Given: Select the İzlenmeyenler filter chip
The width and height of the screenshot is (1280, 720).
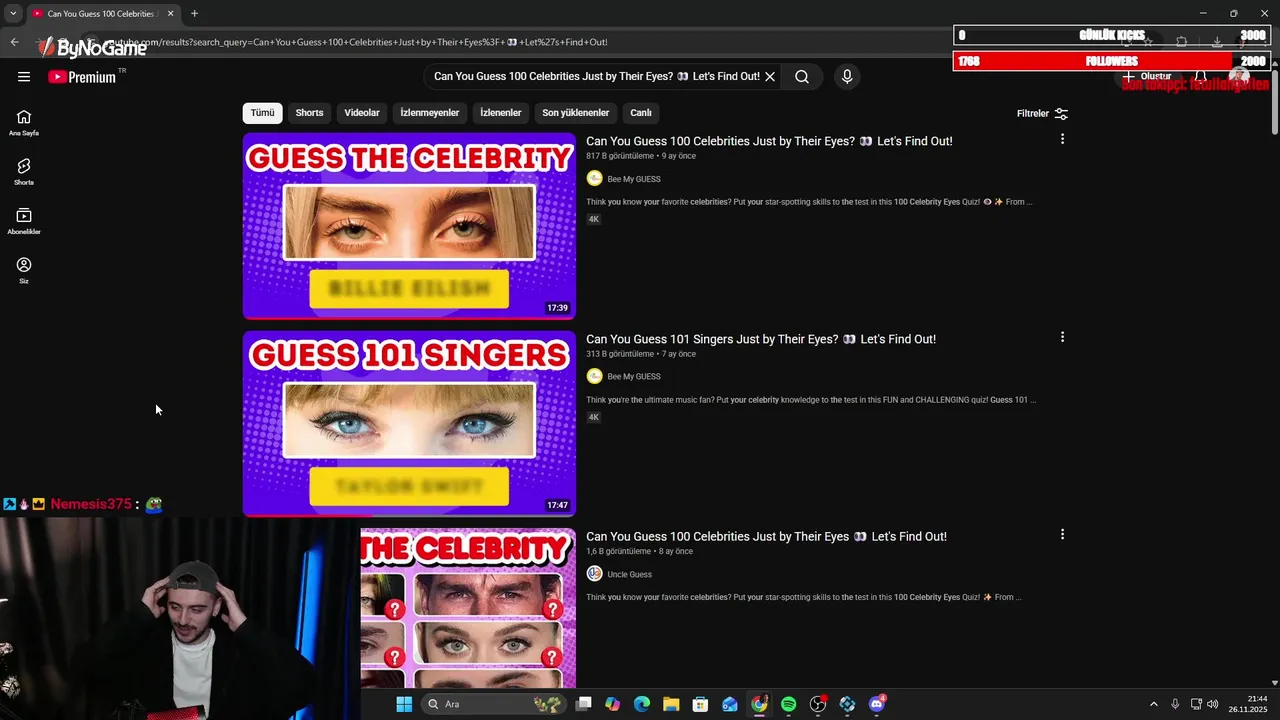Looking at the screenshot, I should click(430, 113).
